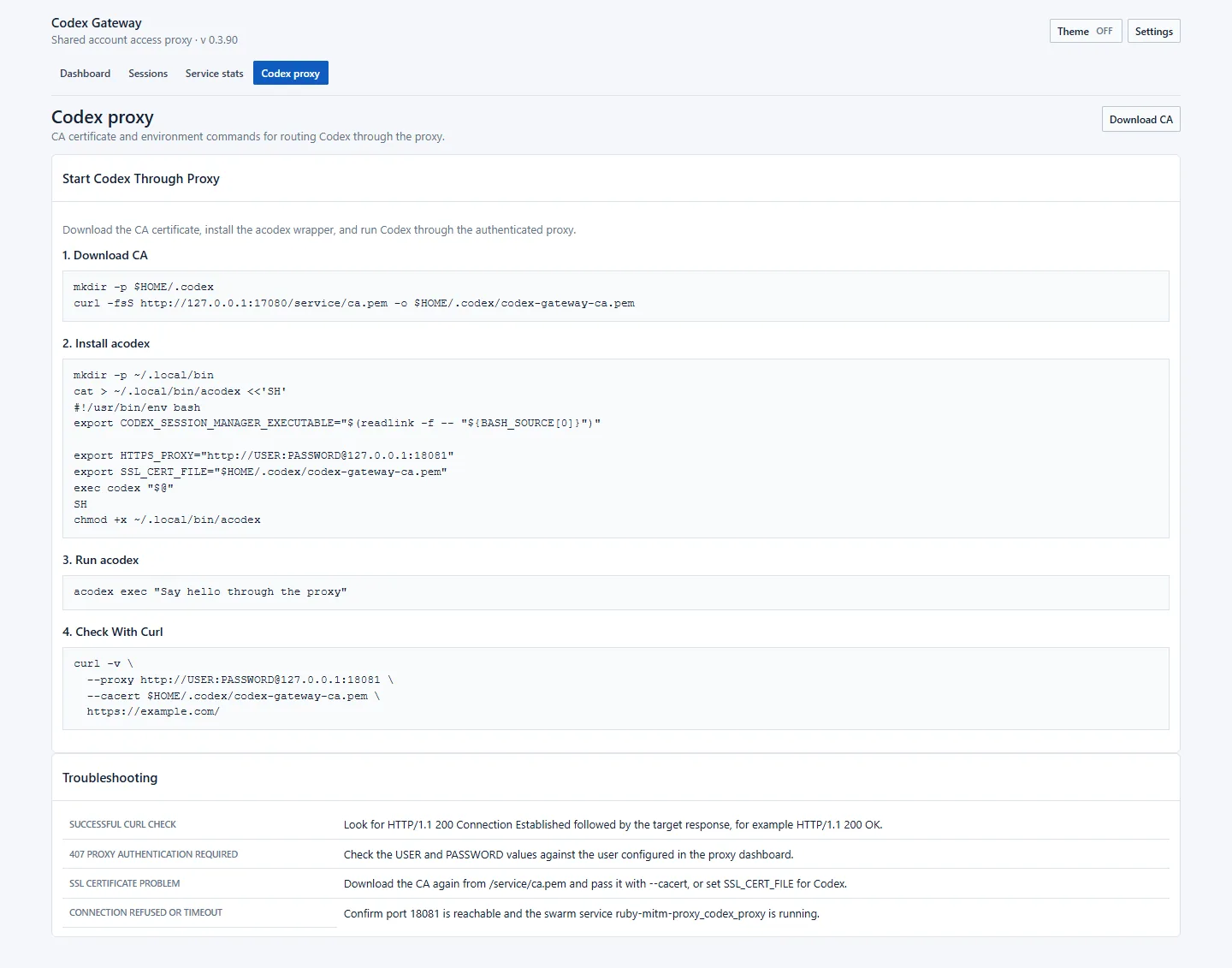Click the '2. Install acodex' step heading
Image resolution: width=1232 pixels, height=968 pixels.
coord(106,343)
